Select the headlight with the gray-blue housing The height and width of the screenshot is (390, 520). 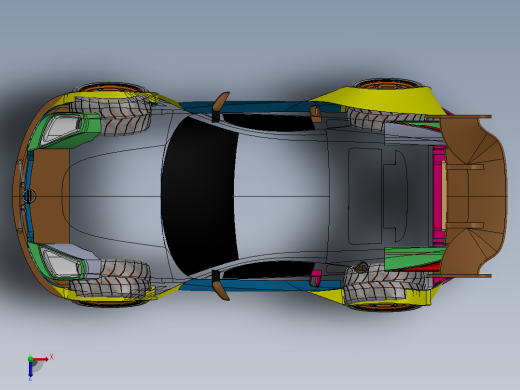65,261
